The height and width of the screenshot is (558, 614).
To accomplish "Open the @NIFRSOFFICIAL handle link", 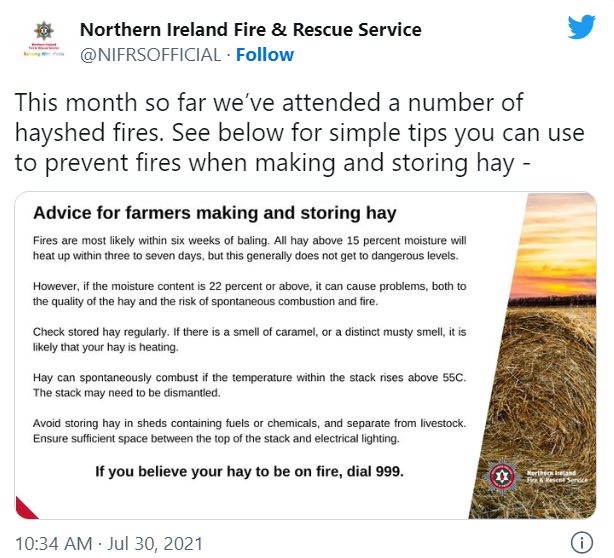I will [150, 55].
